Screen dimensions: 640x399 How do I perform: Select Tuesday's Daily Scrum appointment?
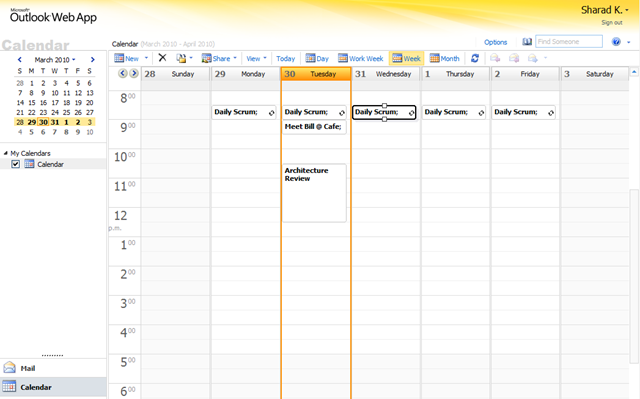tap(314, 112)
